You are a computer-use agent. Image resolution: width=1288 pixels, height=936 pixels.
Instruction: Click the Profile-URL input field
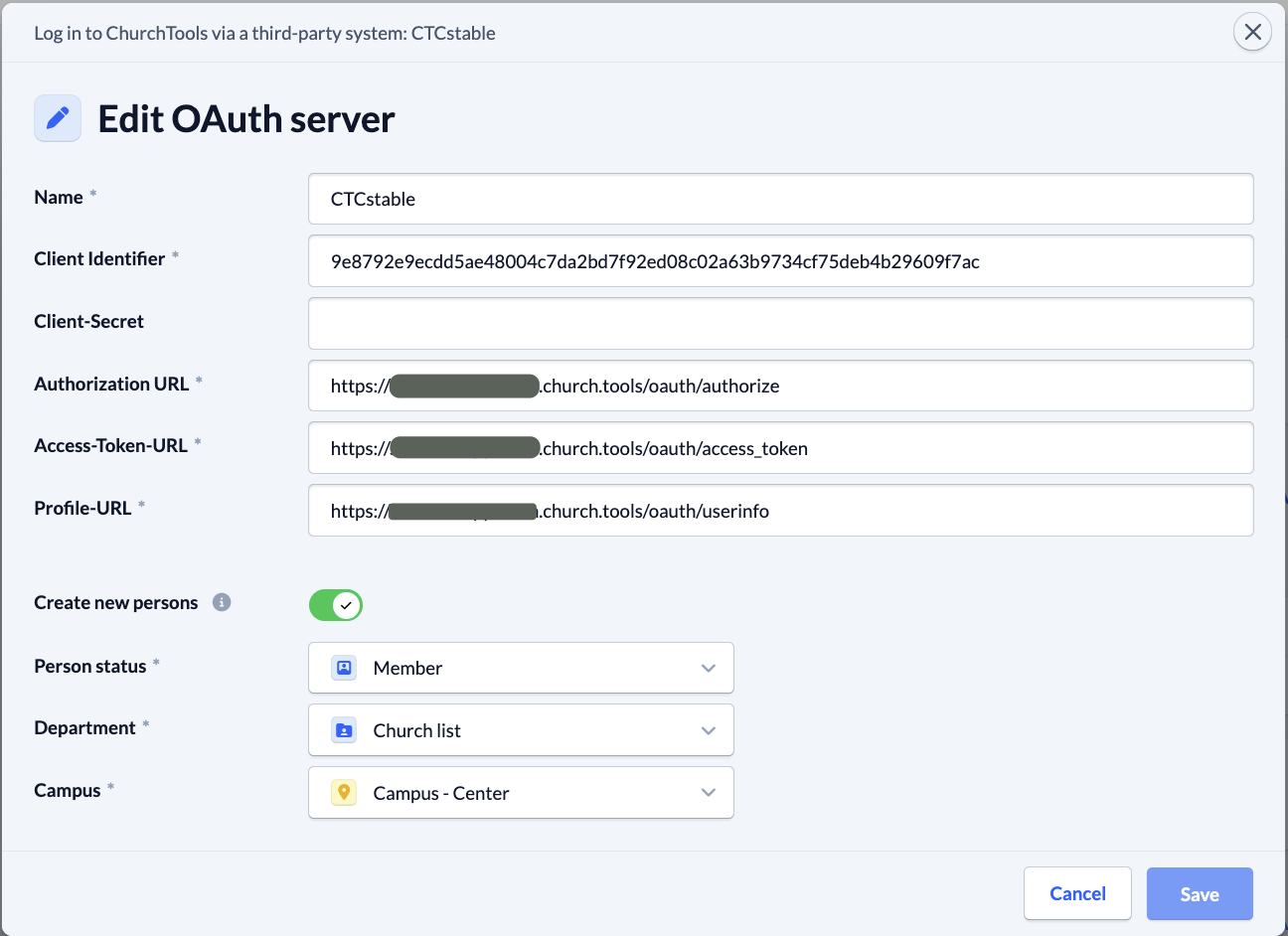coord(780,511)
